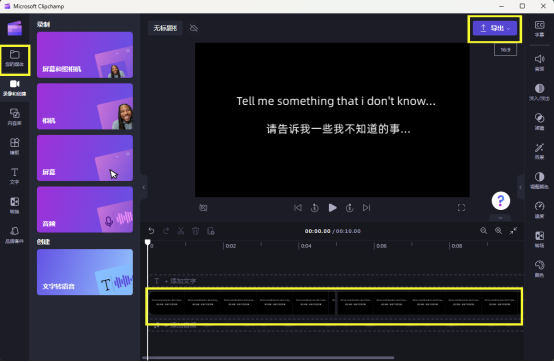The image size is (554, 362).
Task: Choose Screen and camera recording card
Action: [x=85, y=55]
